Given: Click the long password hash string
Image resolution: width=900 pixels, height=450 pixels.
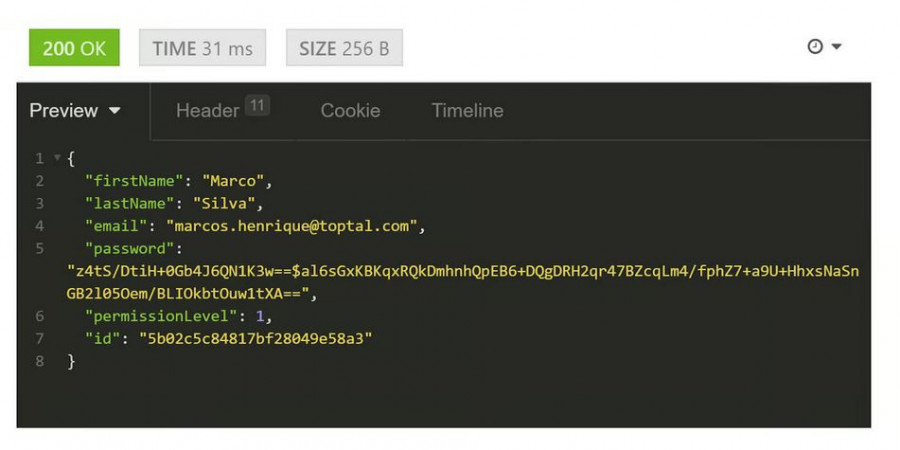Looking at the screenshot, I should 462,271.
